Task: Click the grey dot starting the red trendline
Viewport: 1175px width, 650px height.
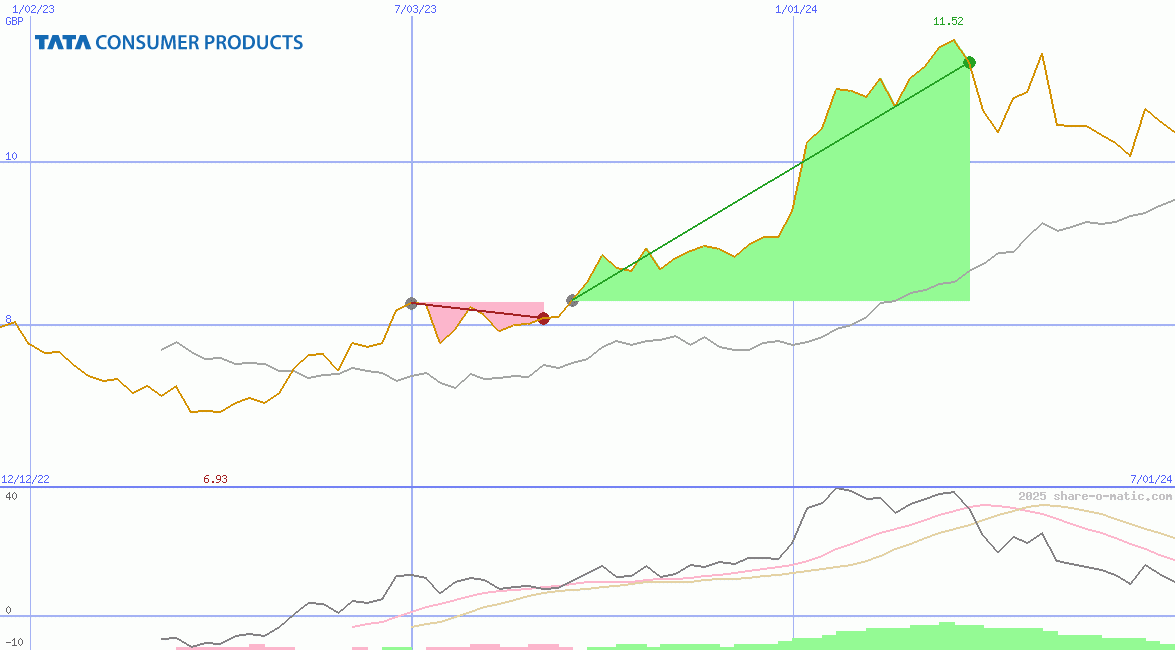Action: (411, 303)
